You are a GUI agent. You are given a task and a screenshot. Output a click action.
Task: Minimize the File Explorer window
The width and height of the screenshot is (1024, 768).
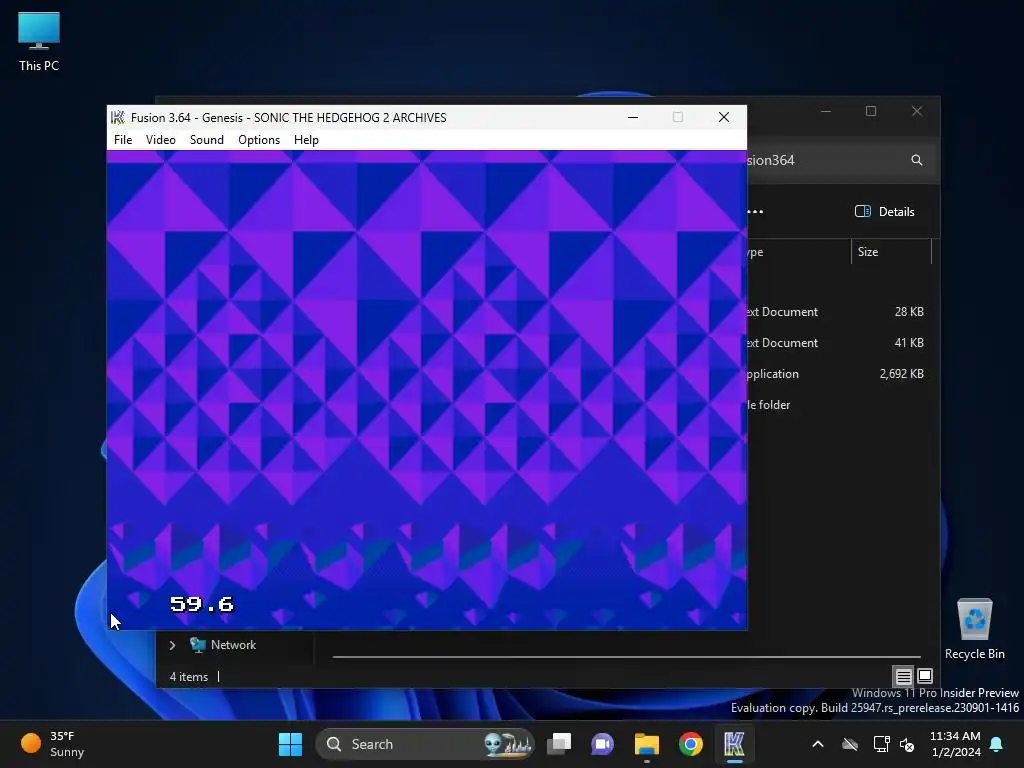826,112
